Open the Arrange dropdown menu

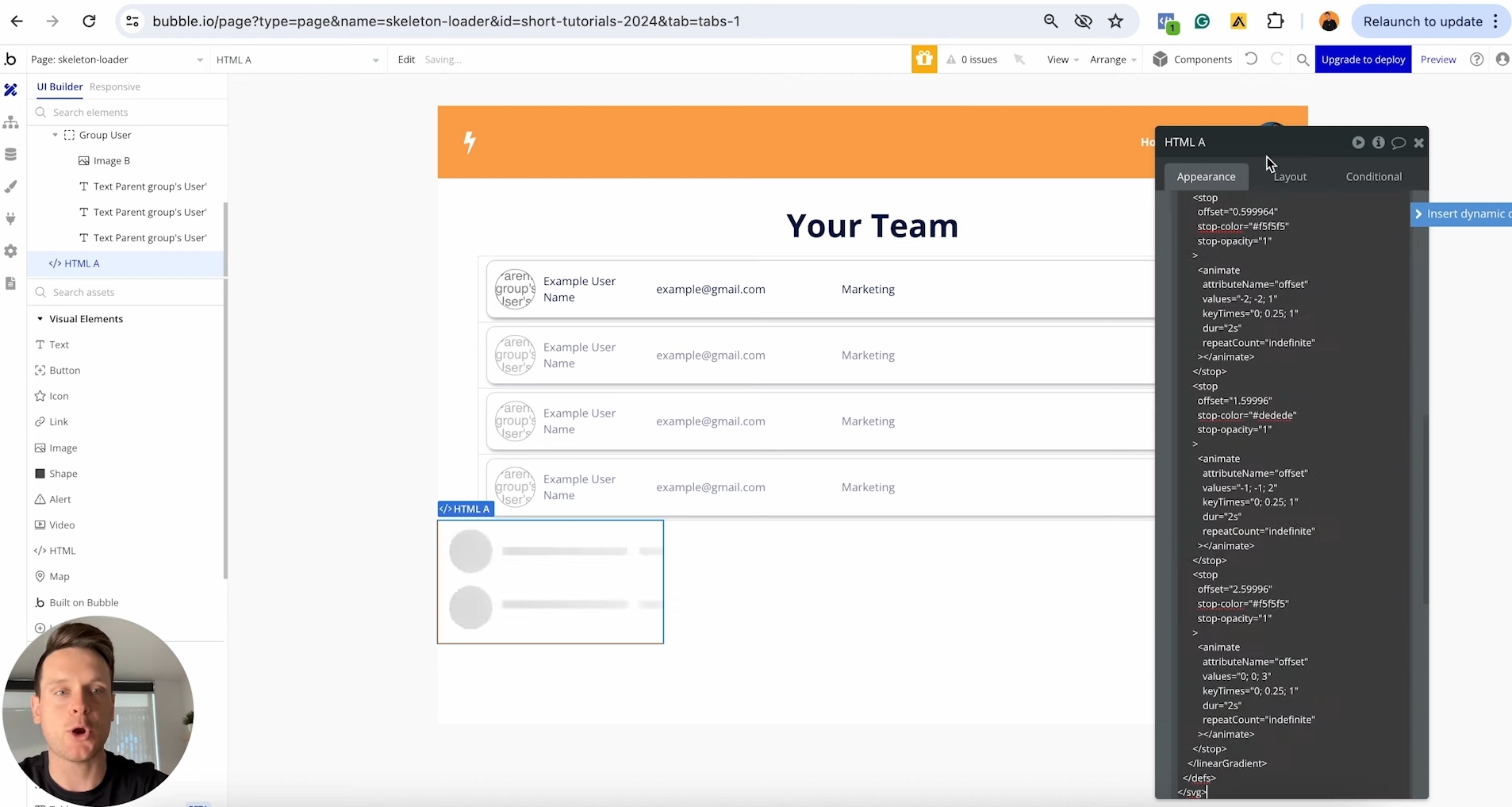pos(1112,59)
